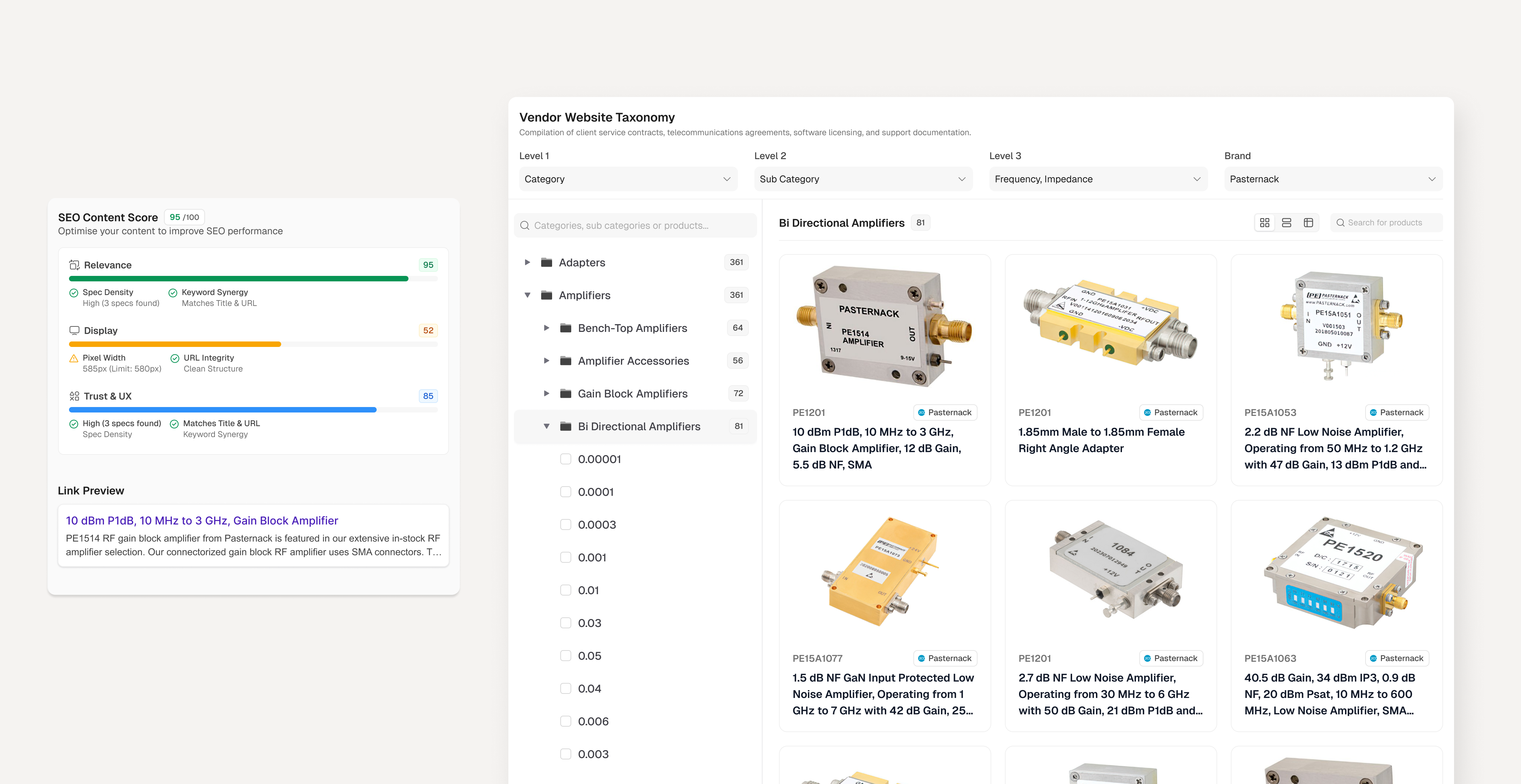Click Pasternack brand badge on PE15A1077 card
The image size is (1521, 784).
pos(945,658)
